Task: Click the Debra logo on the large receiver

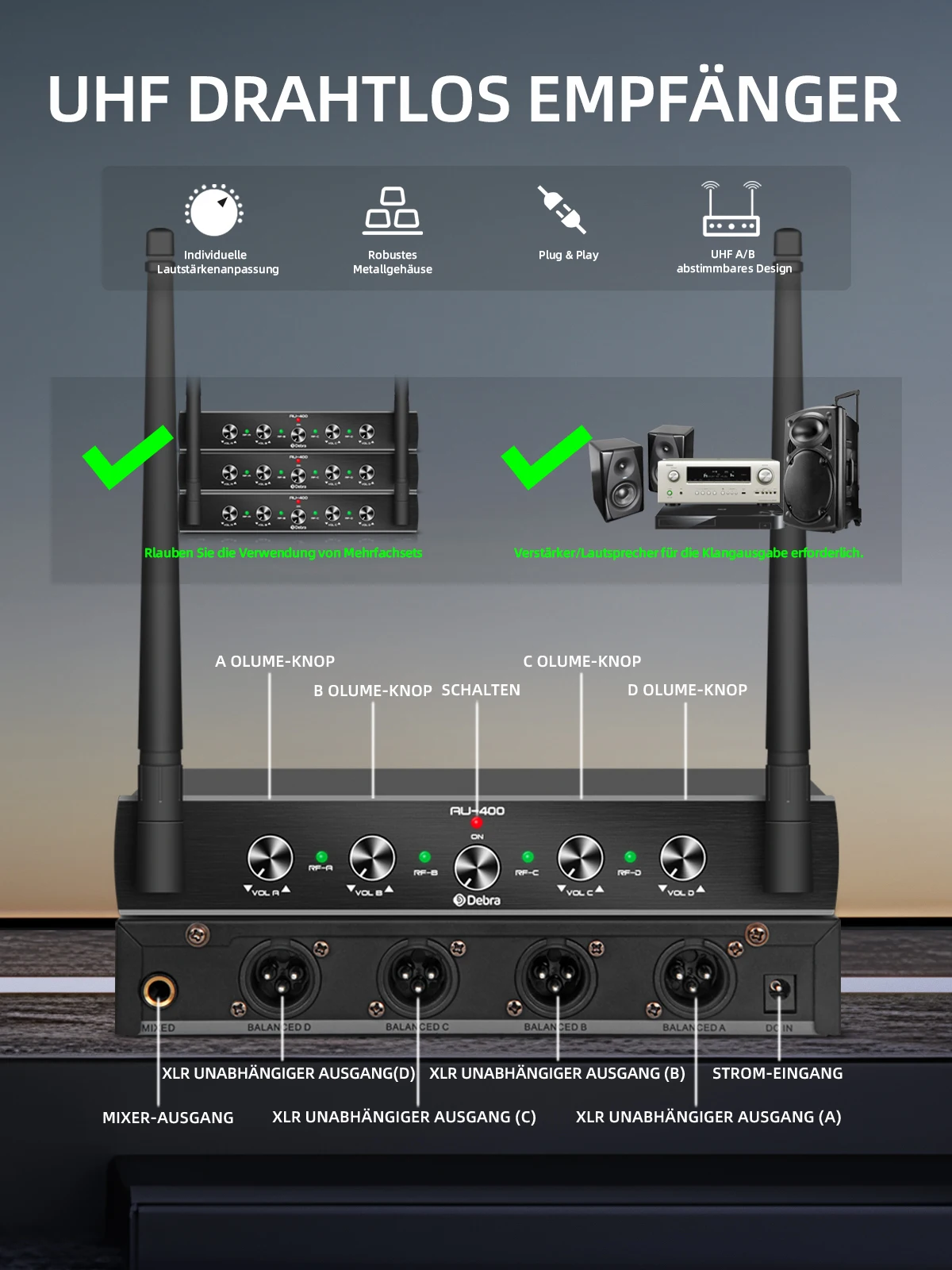Action: (477, 900)
